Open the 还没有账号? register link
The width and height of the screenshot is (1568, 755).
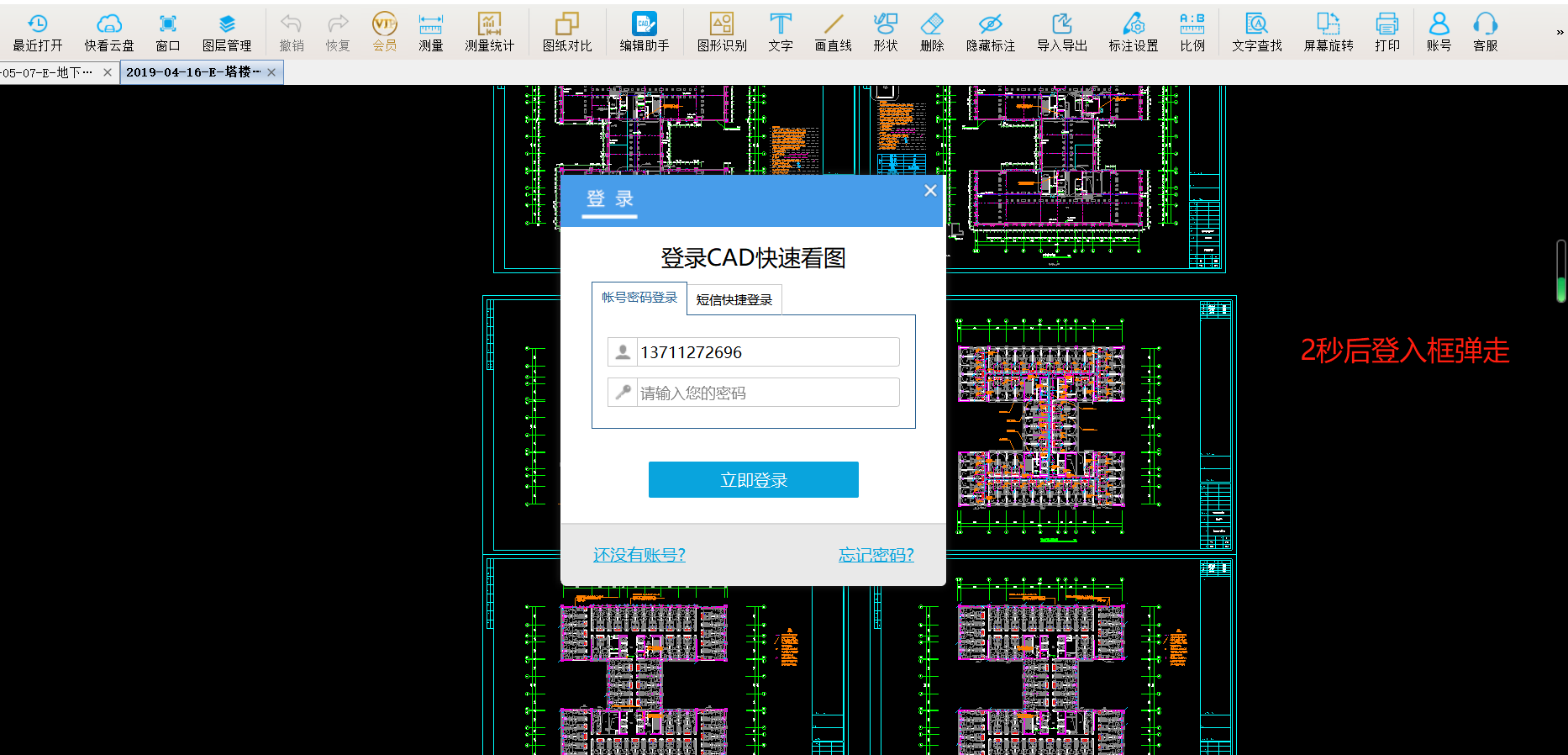pos(639,555)
